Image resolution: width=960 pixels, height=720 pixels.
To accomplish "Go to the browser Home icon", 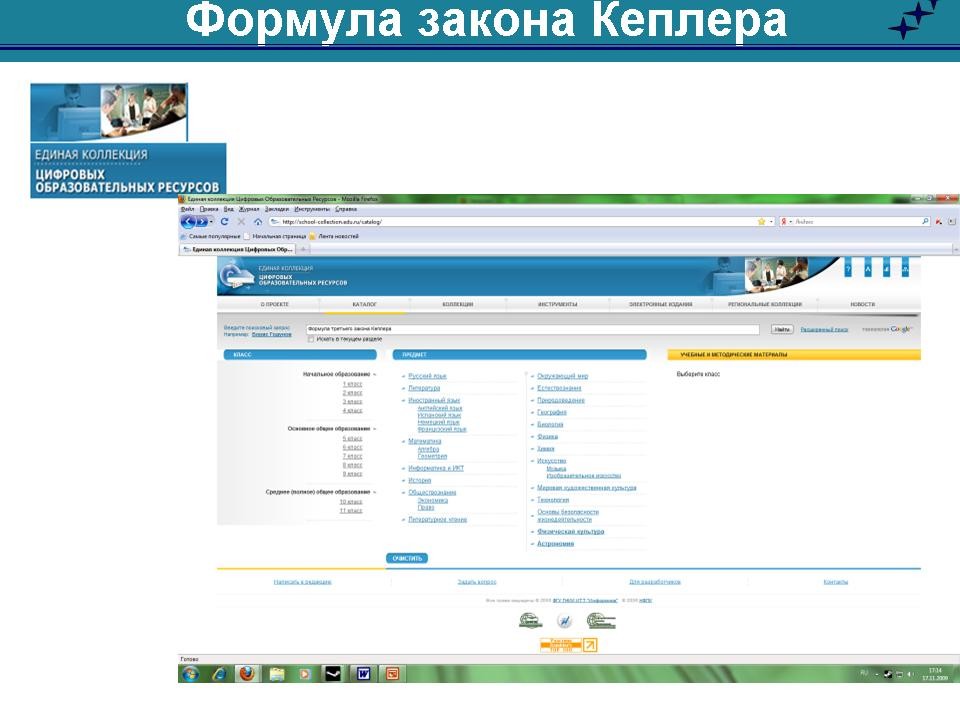I will point(258,221).
